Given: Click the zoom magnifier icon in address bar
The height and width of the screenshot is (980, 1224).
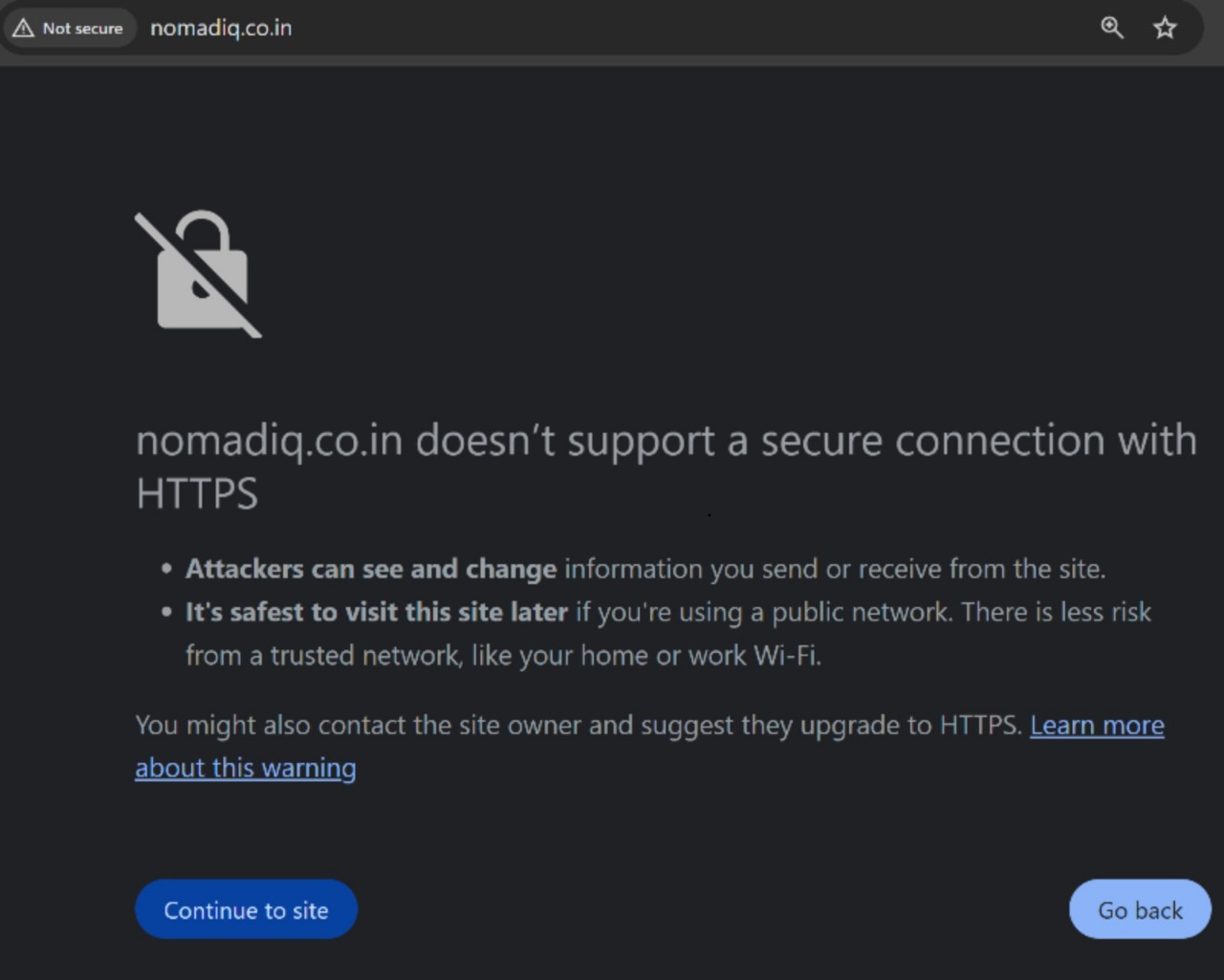Looking at the screenshot, I should 1111,28.
